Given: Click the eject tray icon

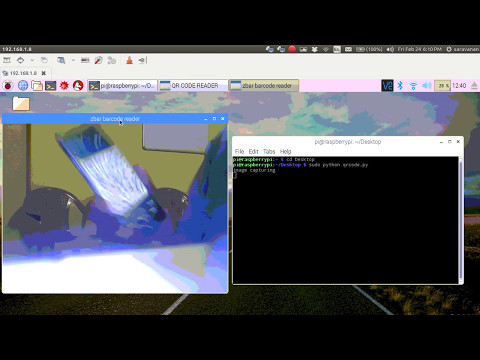Looking at the screenshot, I should [474, 86].
